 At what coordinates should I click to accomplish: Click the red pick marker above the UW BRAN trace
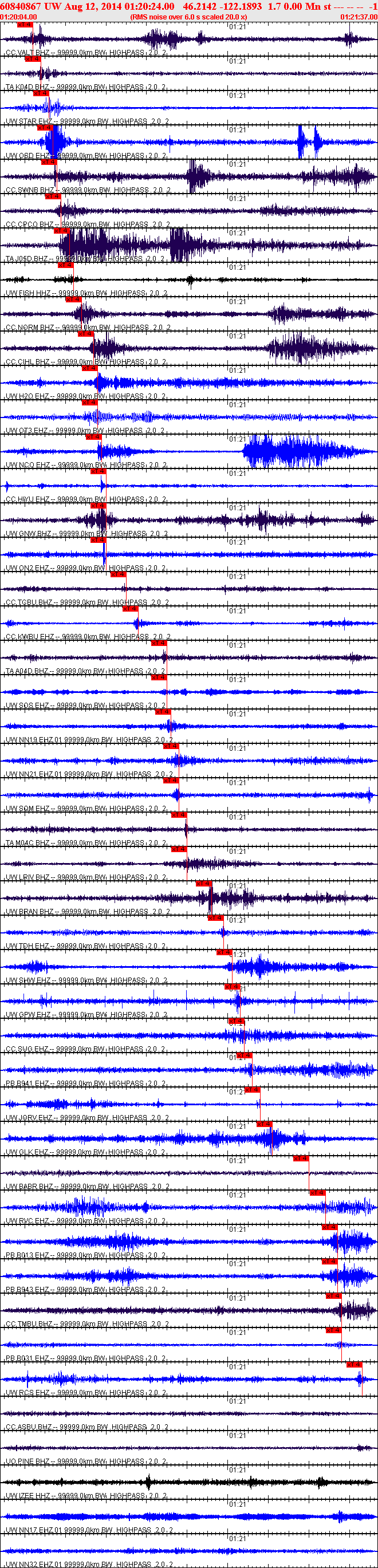pos(203,884)
